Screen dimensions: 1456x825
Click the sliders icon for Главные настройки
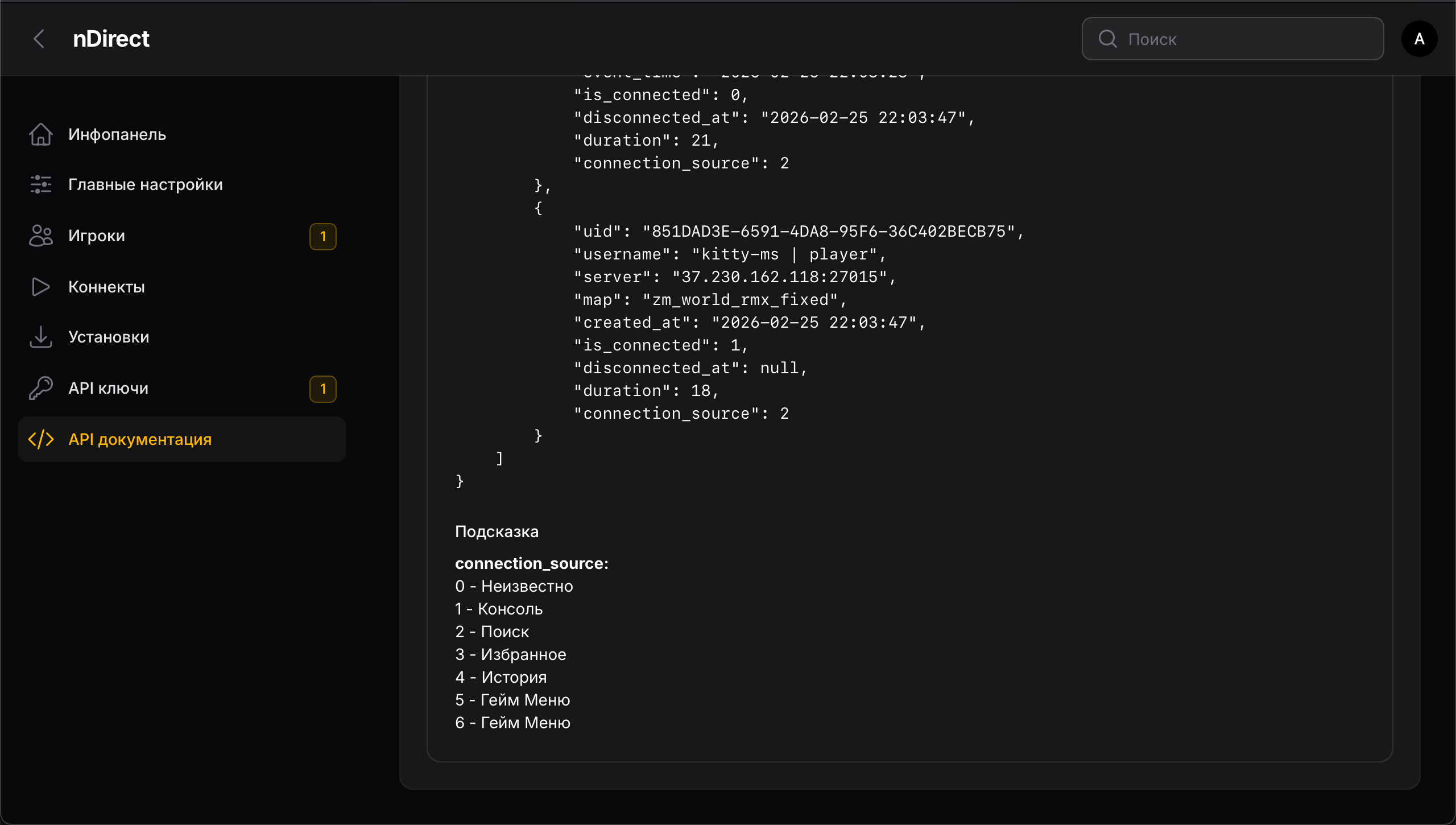tap(41, 184)
